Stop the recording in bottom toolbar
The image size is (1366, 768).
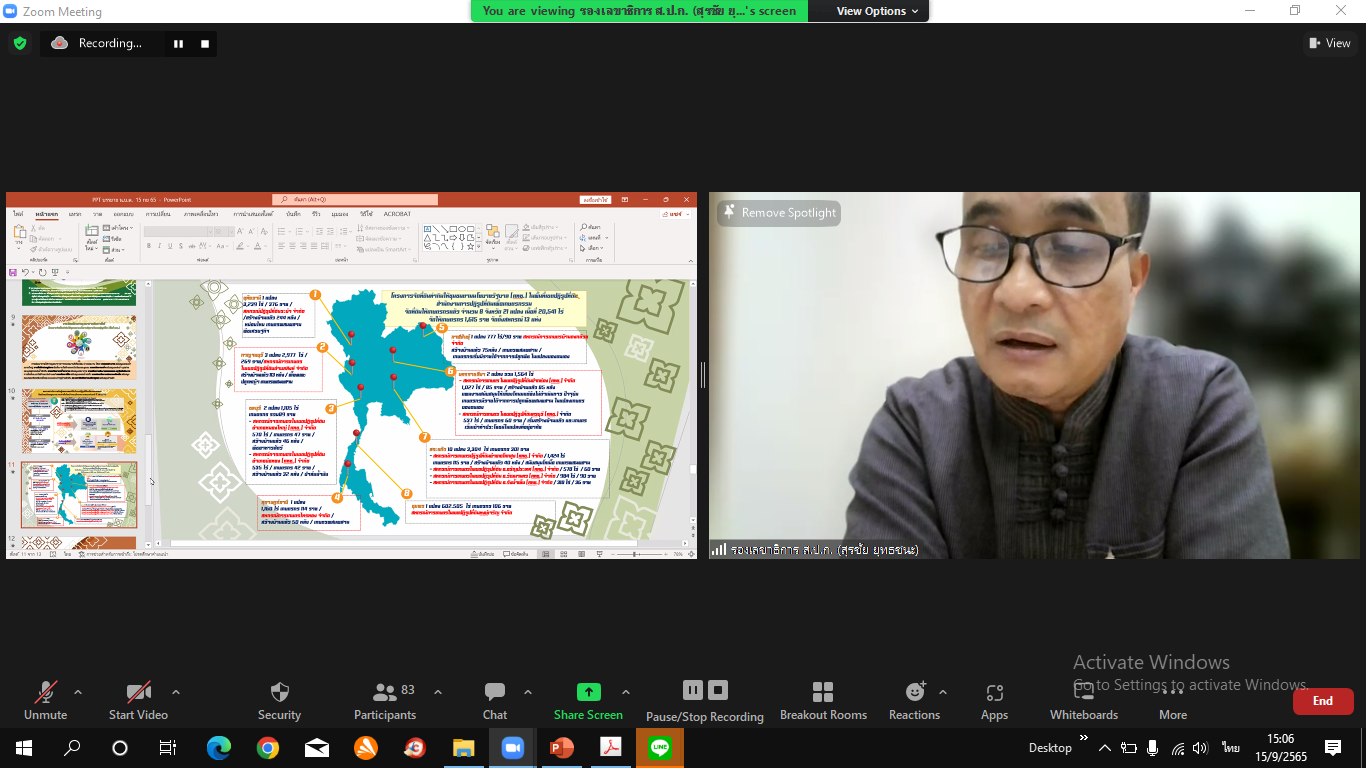tap(717, 690)
